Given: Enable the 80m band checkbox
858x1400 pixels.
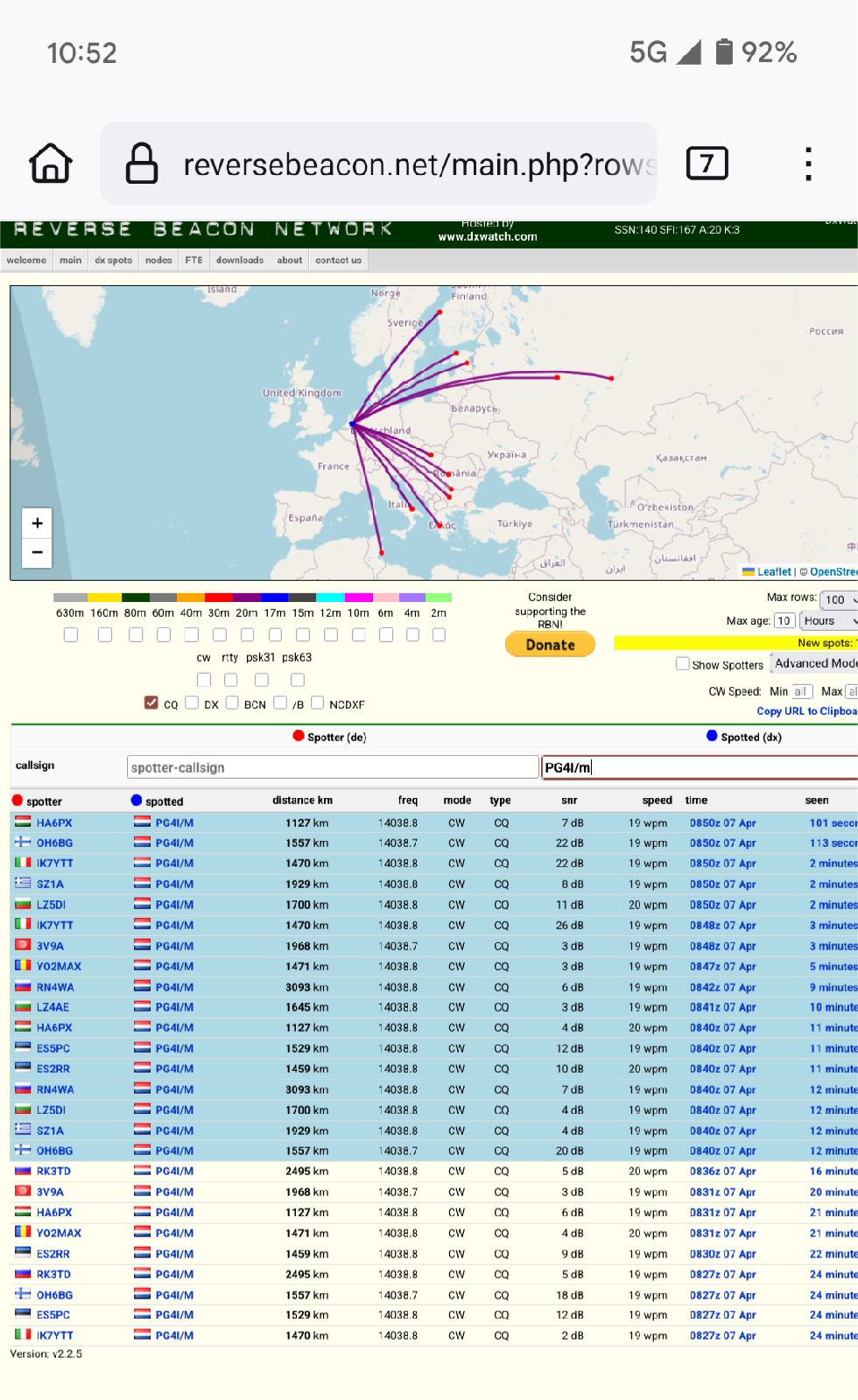Looking at the screenshot, I should coord(136,634).
